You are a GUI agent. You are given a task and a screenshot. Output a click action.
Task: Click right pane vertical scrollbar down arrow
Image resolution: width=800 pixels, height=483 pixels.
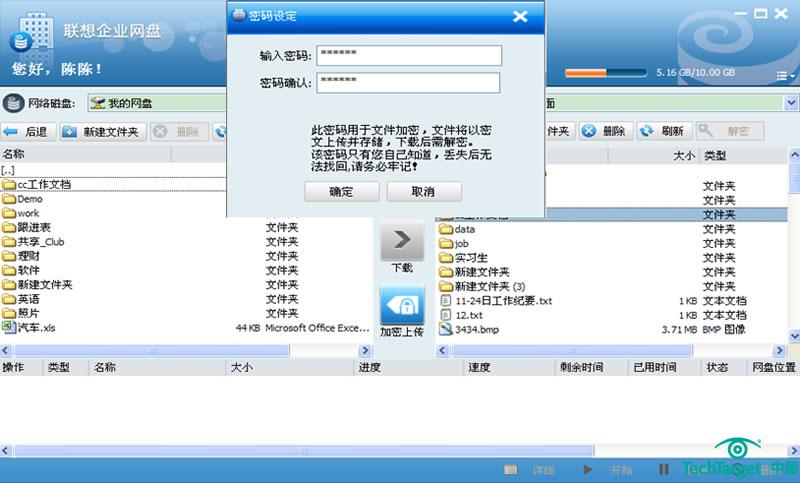(x=794, y=336)
